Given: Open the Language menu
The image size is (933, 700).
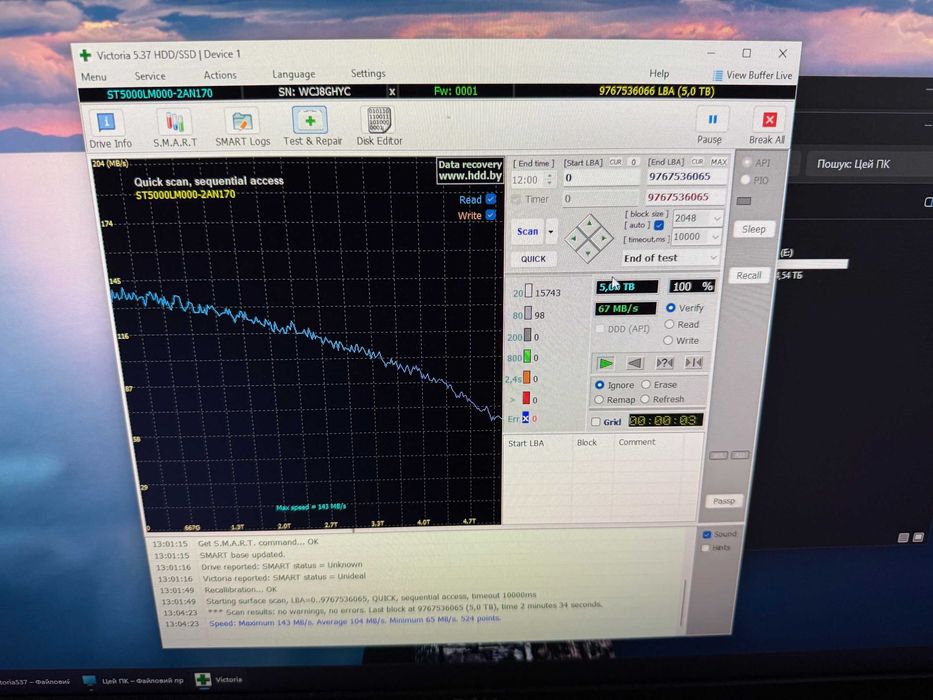Looking at the screenshot, I should pos(293,74).
